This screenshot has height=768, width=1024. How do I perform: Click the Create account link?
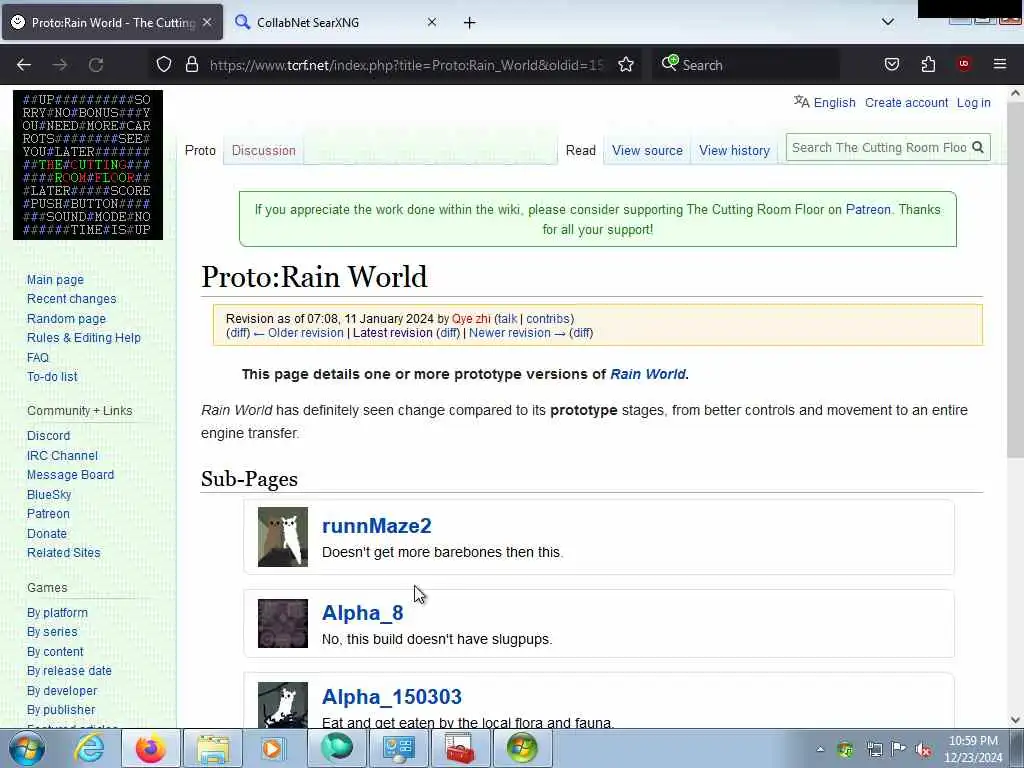pyautogui.click(x=906, y=103)
